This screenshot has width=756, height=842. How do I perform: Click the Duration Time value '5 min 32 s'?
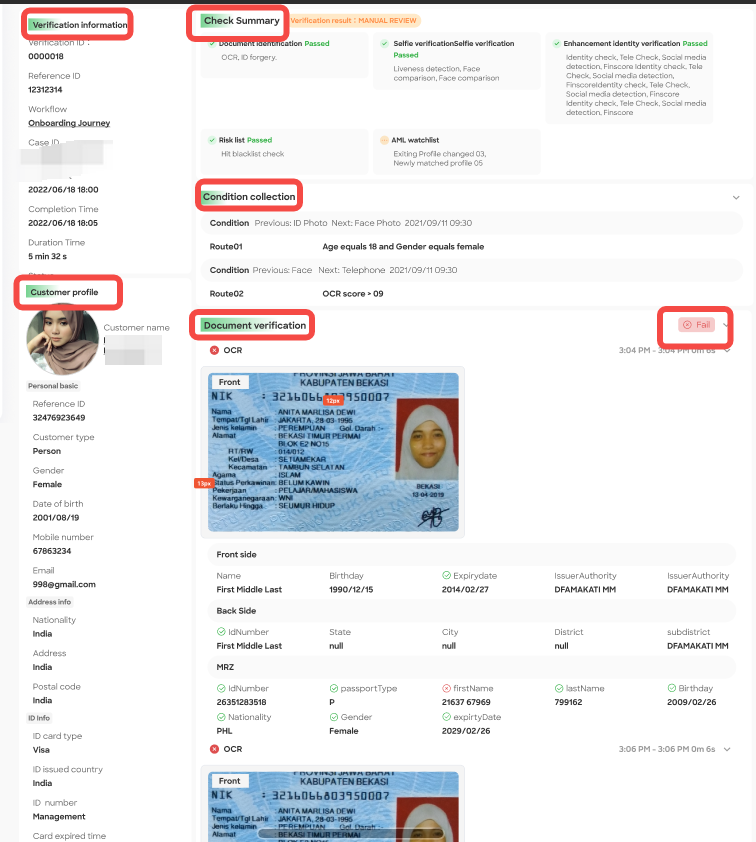tap(47, 256)
